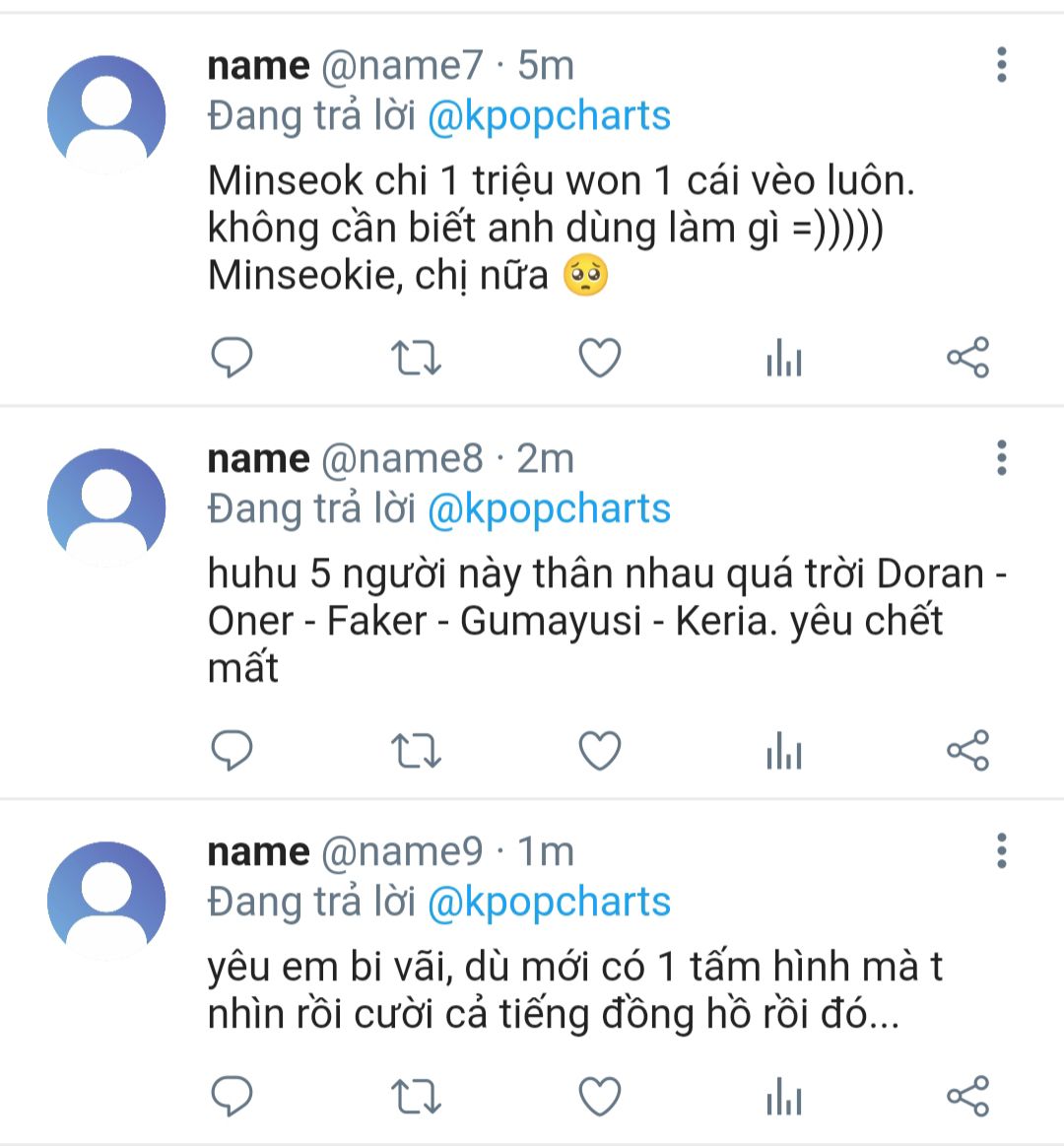This screenshot has width=1064, height=1146.
Task: Retweet the @name9 tweet
Action: click(x=416, y=1097)
